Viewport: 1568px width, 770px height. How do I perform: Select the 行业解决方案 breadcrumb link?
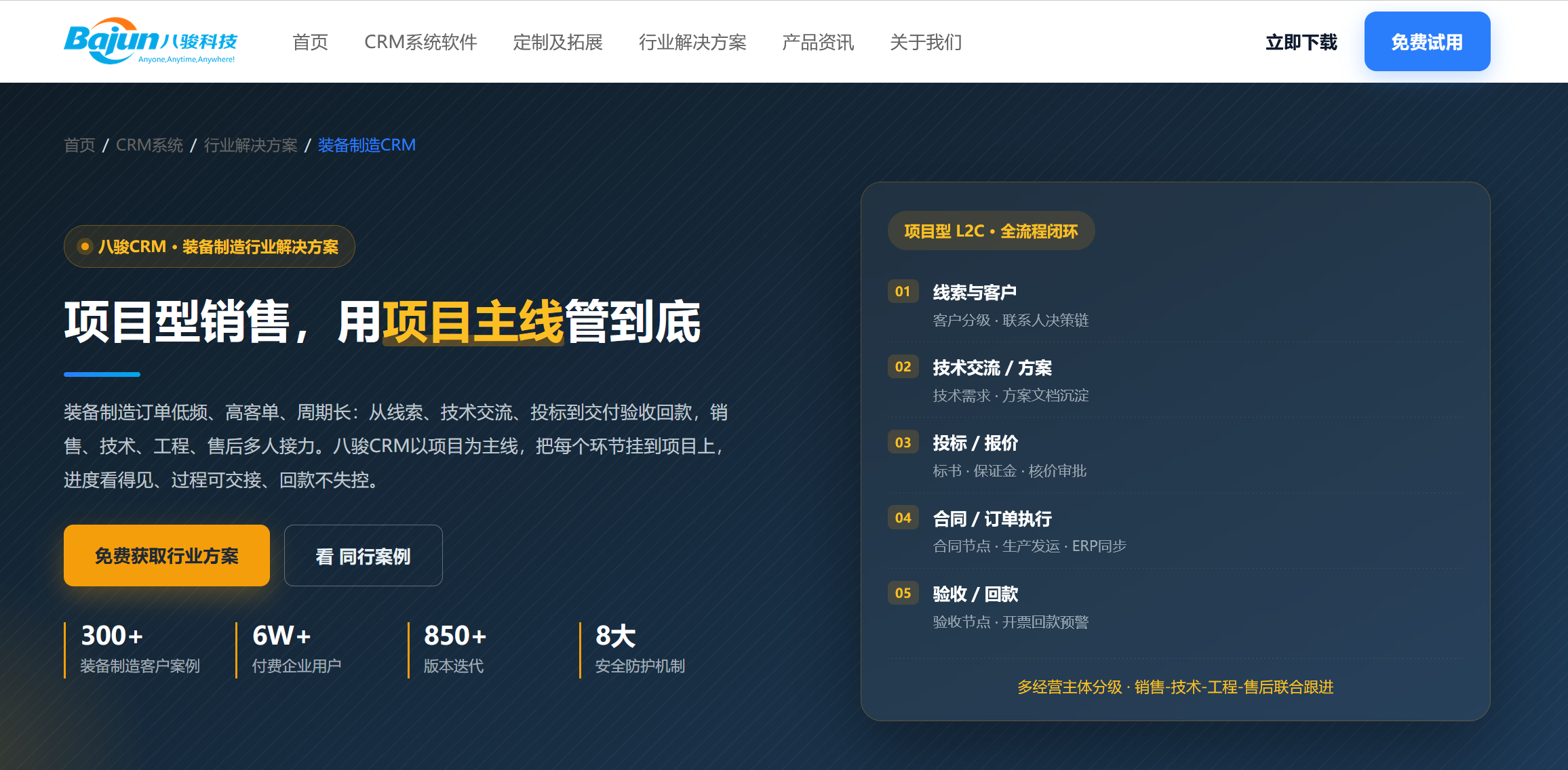pyautogui.click(x=251, y=145)
